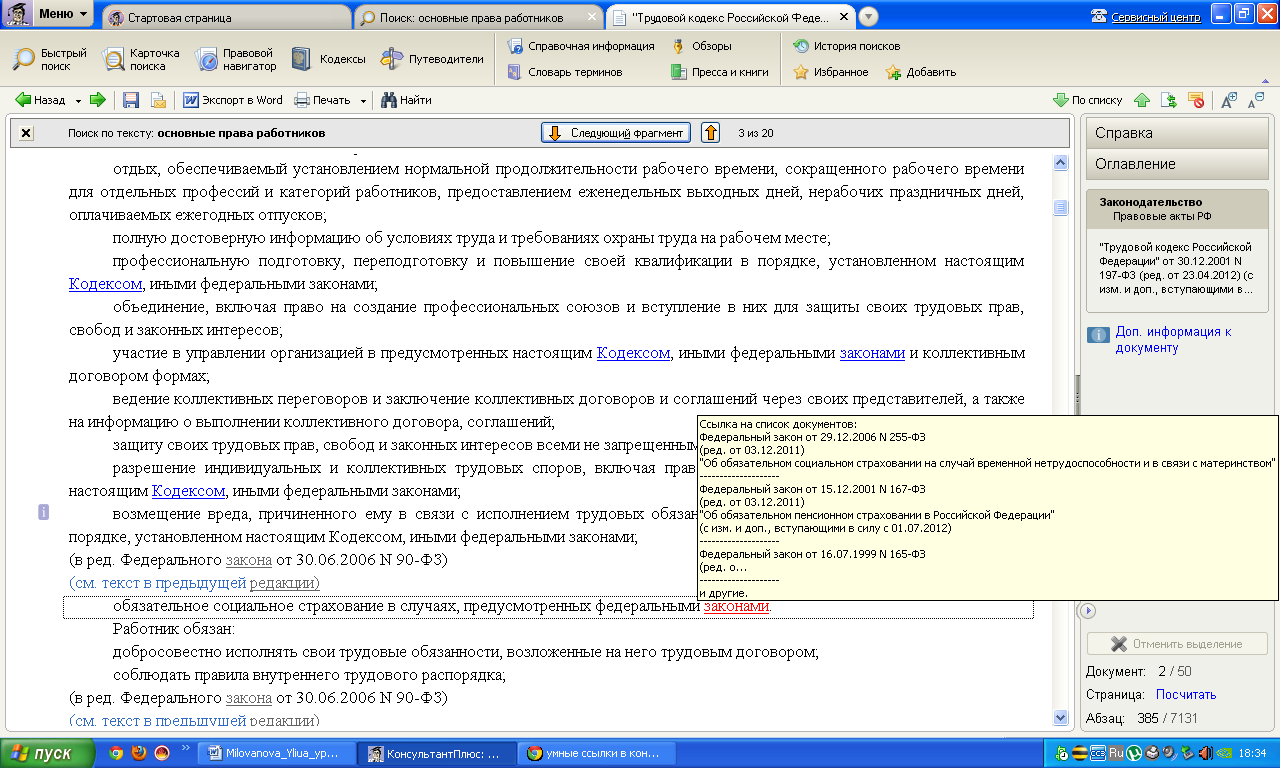Viewport: 1280px width, 768px height.
Task: Click the orange up arrow previous fragment
Action: pos(710,133)
